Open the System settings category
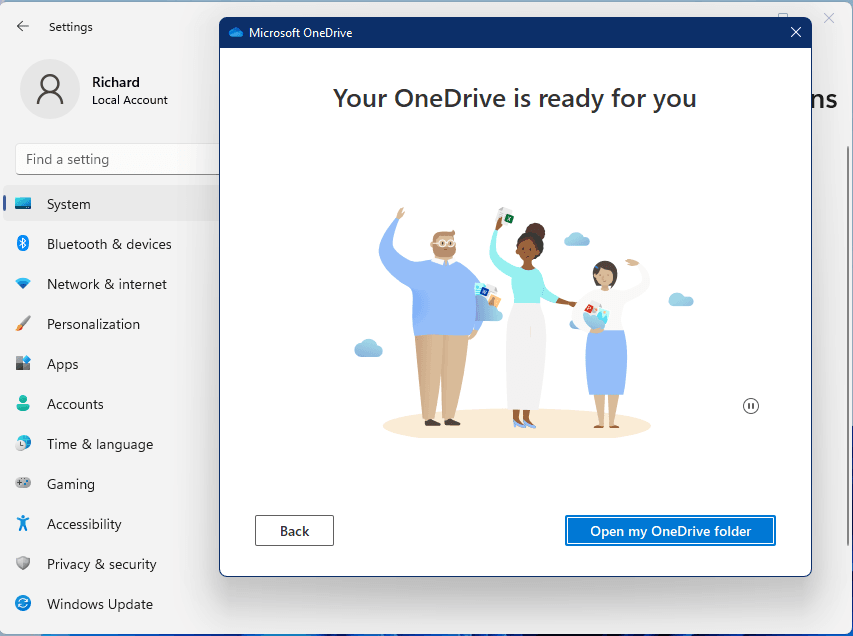853x636 pixels. click(x=112, y=203)
